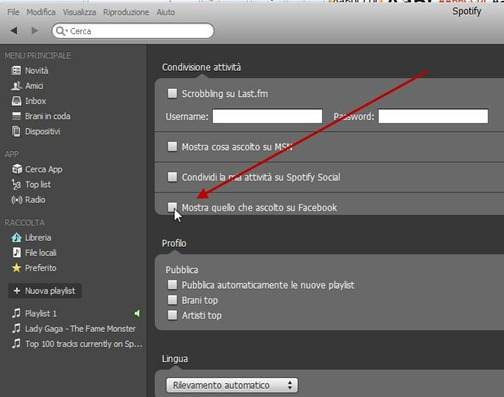This screenshot has height=397, width=504.
Task: Click the Pubblica label
Action: (182, 270)
